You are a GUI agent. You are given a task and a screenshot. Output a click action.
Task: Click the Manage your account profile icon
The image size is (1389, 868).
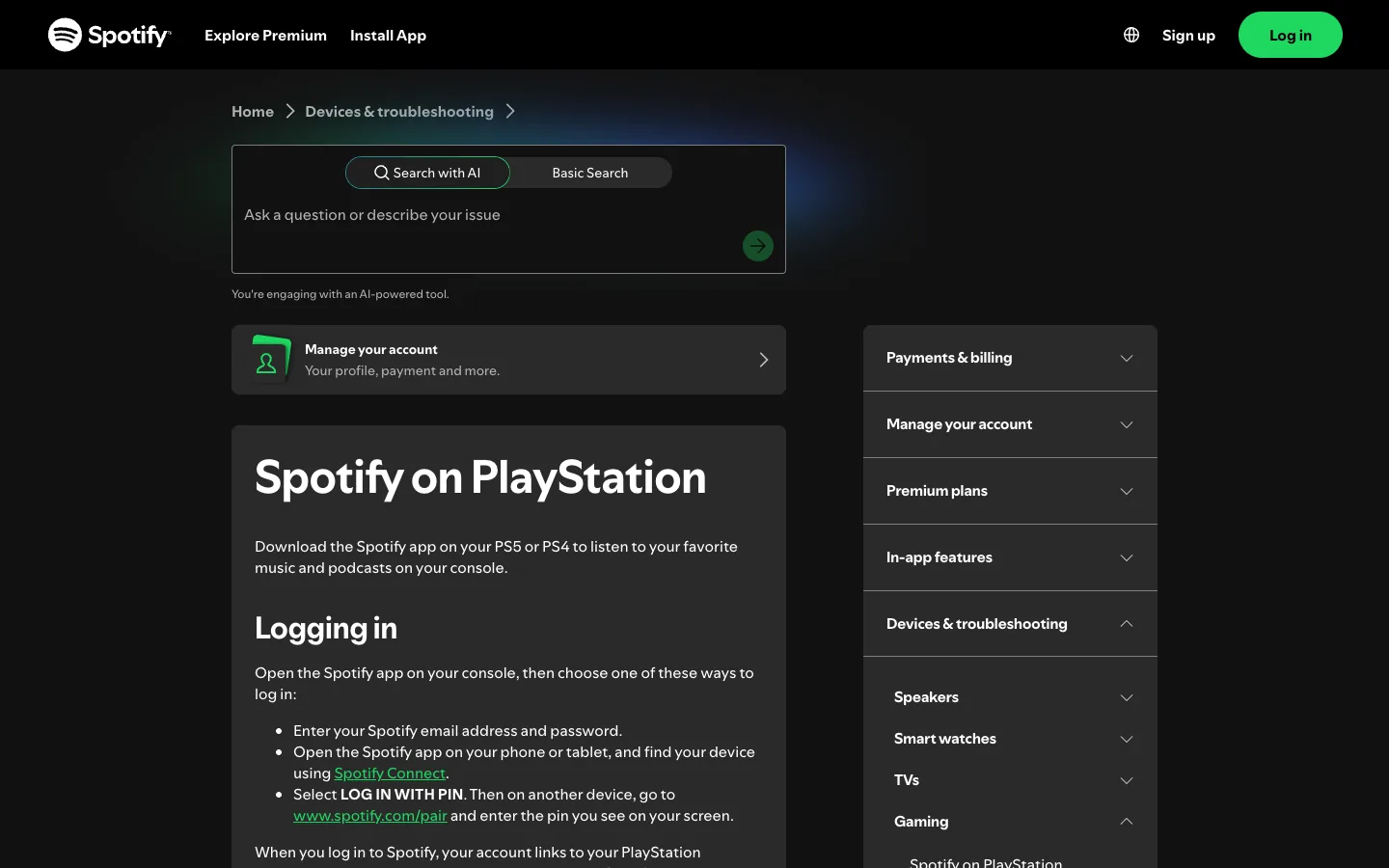coord(269,360)
